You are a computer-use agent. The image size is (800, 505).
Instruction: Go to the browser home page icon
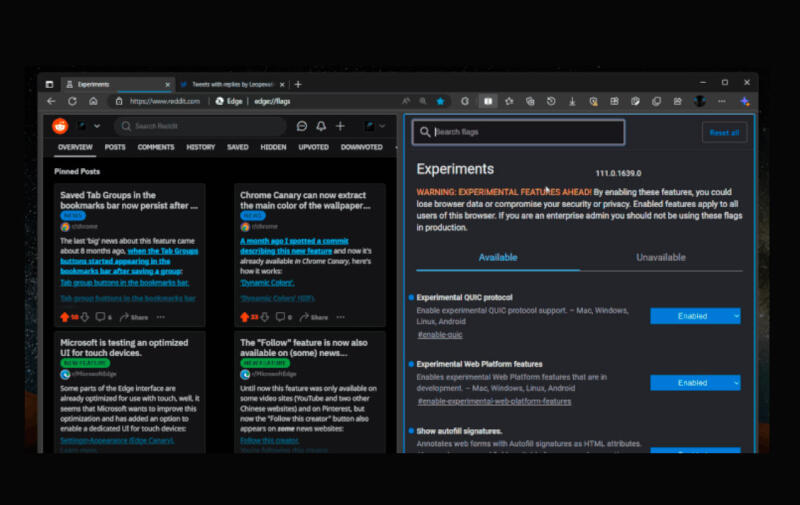93,101
